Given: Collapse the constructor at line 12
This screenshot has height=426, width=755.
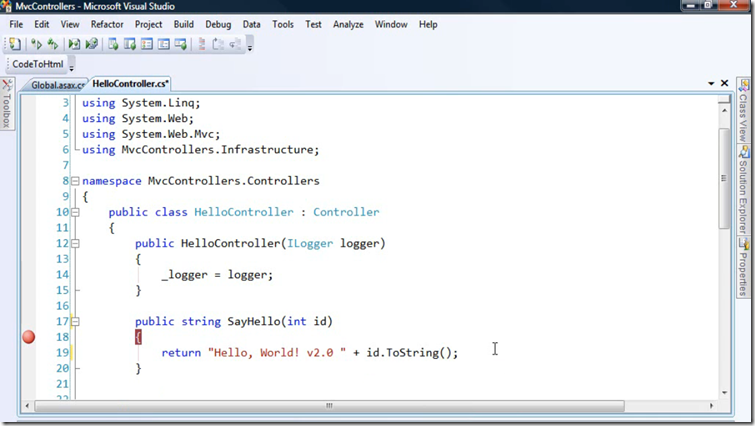Looking at the screenshot, I should click(x=75, y=244).
